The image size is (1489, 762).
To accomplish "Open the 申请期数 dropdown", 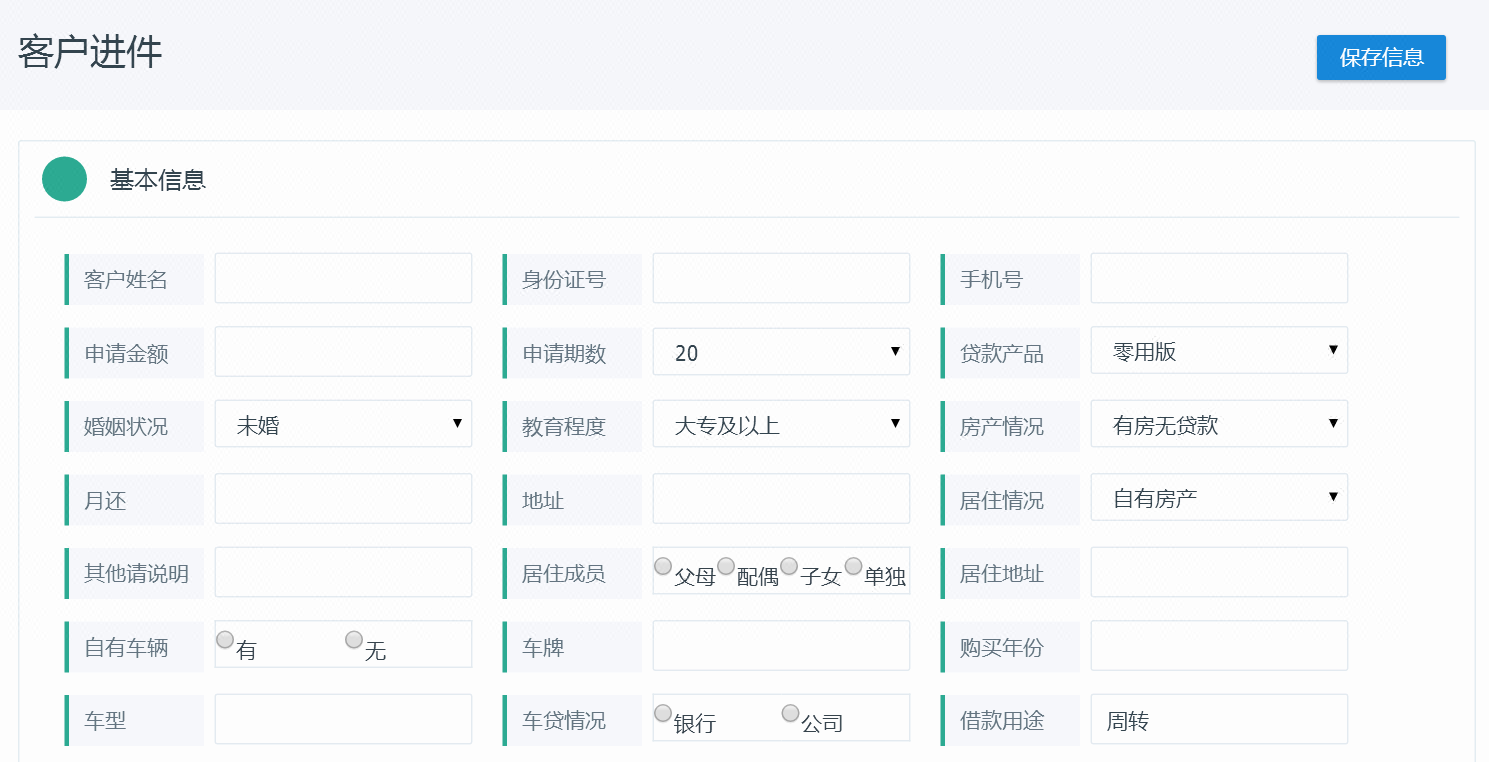I will coord(781,352).
